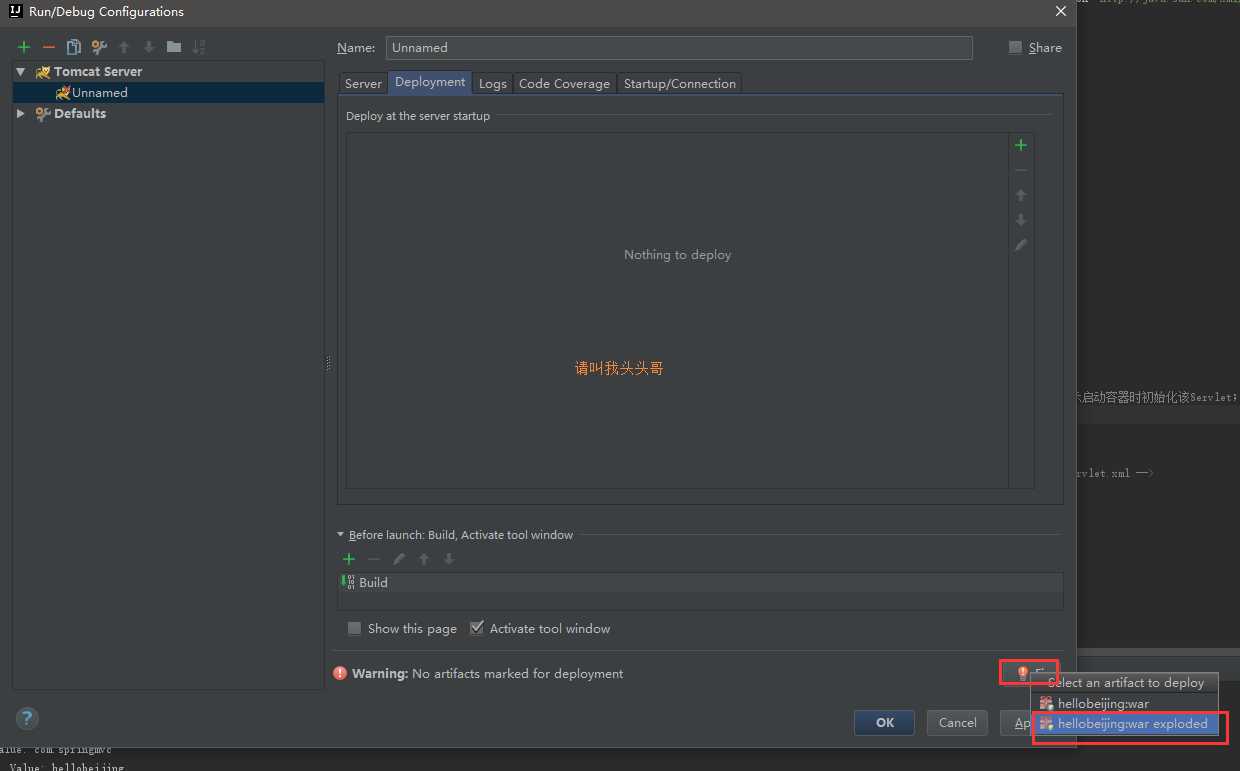
Task: Close the Run/Debug Configurations dialog
Action: click(x=1061, y=12)
